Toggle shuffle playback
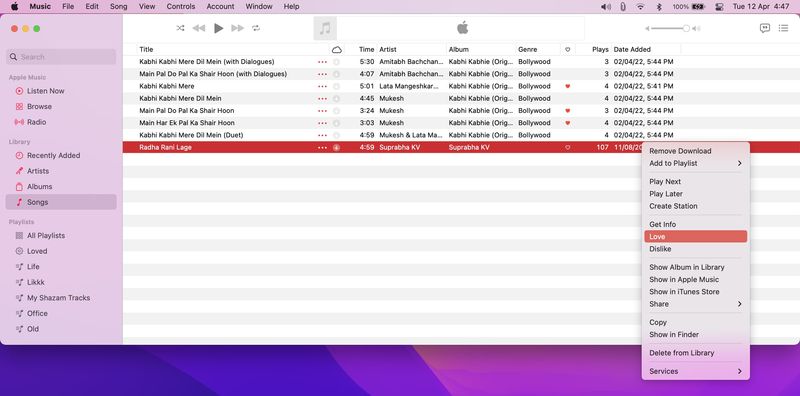The height and width of the screenshot is (396, 800). (x=180, y=28)
